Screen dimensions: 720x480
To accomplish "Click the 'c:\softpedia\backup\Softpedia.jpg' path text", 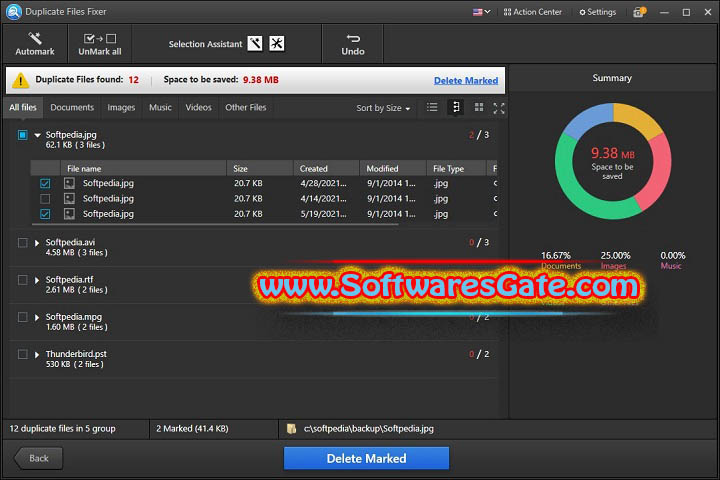I will [369, 429].
